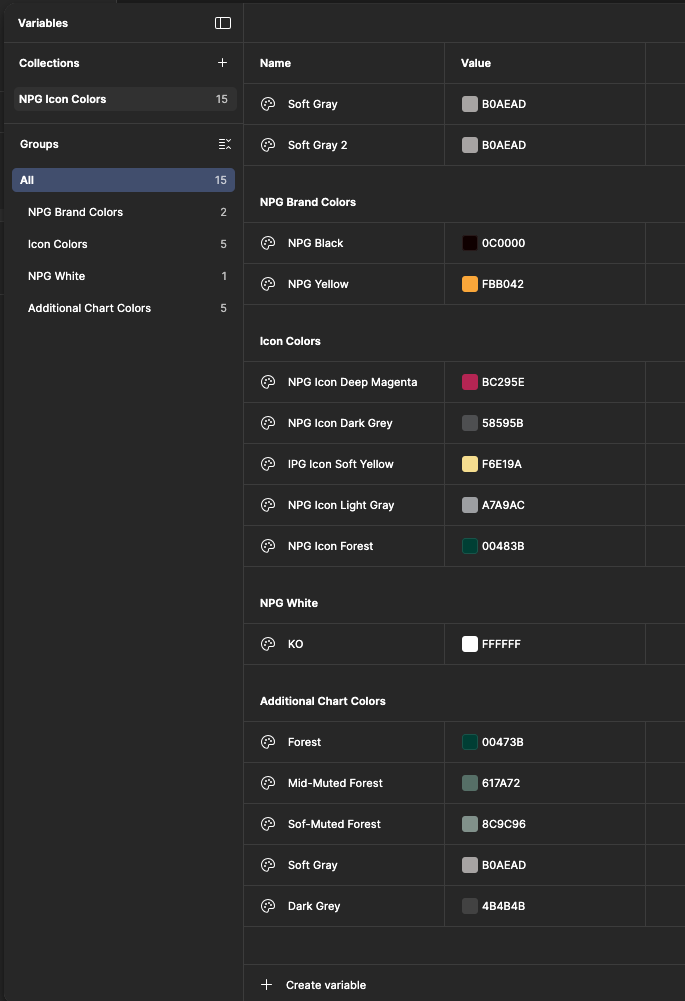Click the palette icon beside Dark Grey
This screenshot has width=685, height=1001.
coord(268,906)
